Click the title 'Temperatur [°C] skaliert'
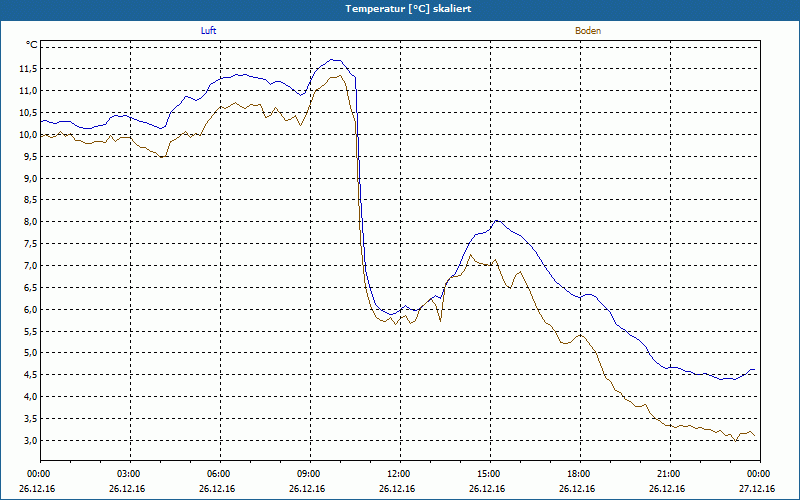Viewport: 800px width, 500px height. point(408,9)
